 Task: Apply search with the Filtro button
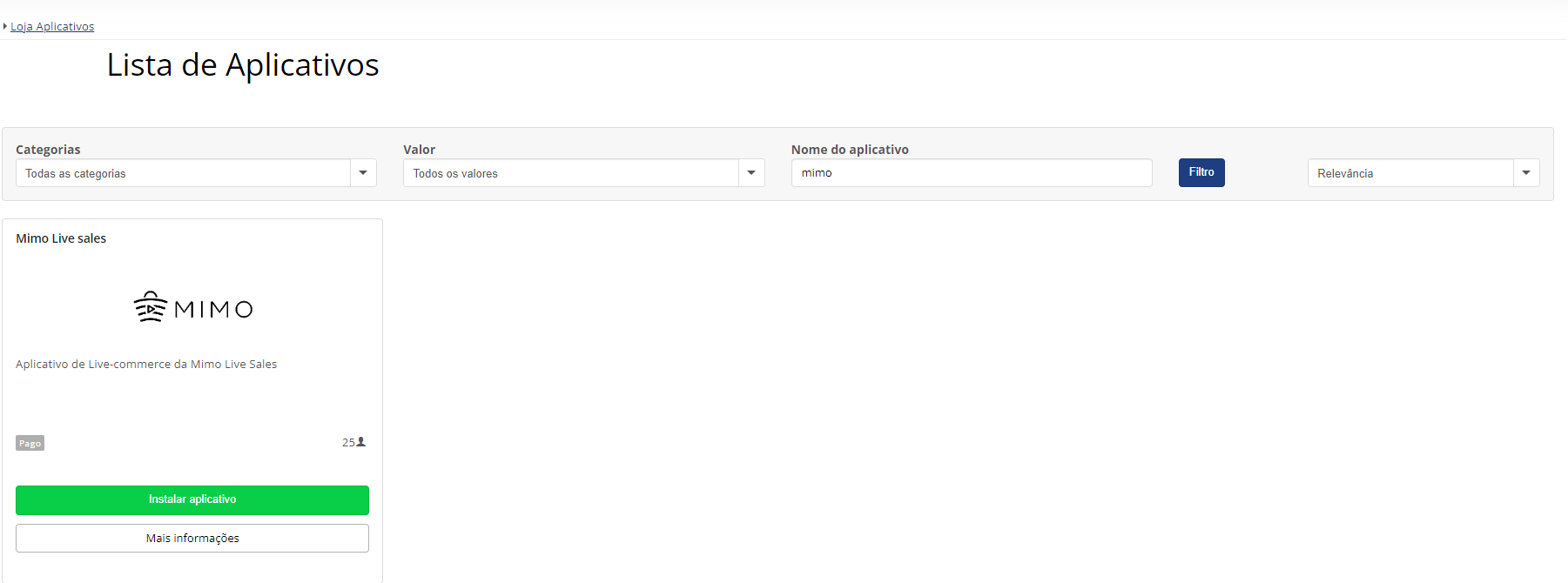[1201, 172]
